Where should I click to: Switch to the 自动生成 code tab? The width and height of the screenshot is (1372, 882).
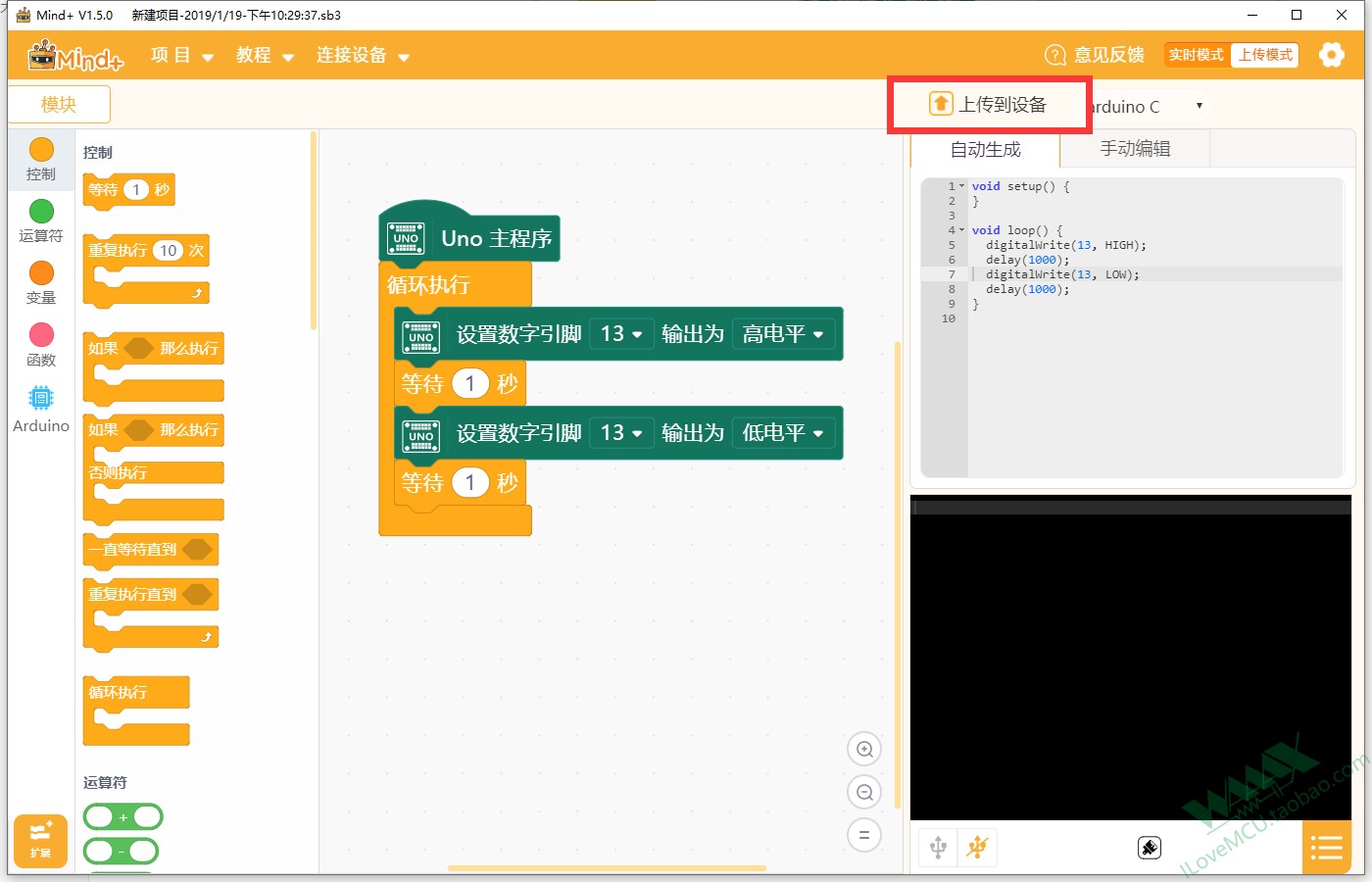click(985, 149)
